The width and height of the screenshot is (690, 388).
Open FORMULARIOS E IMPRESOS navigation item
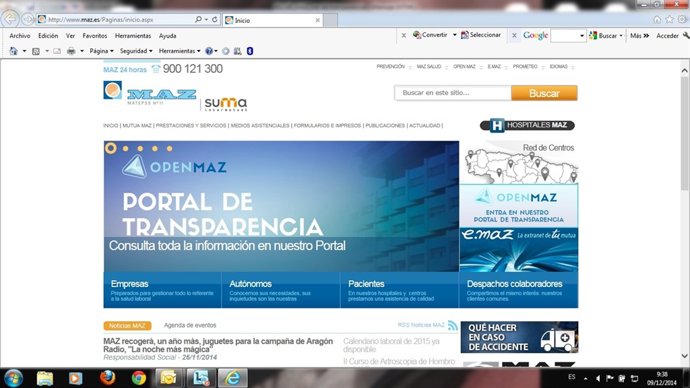tap(327, 125)
